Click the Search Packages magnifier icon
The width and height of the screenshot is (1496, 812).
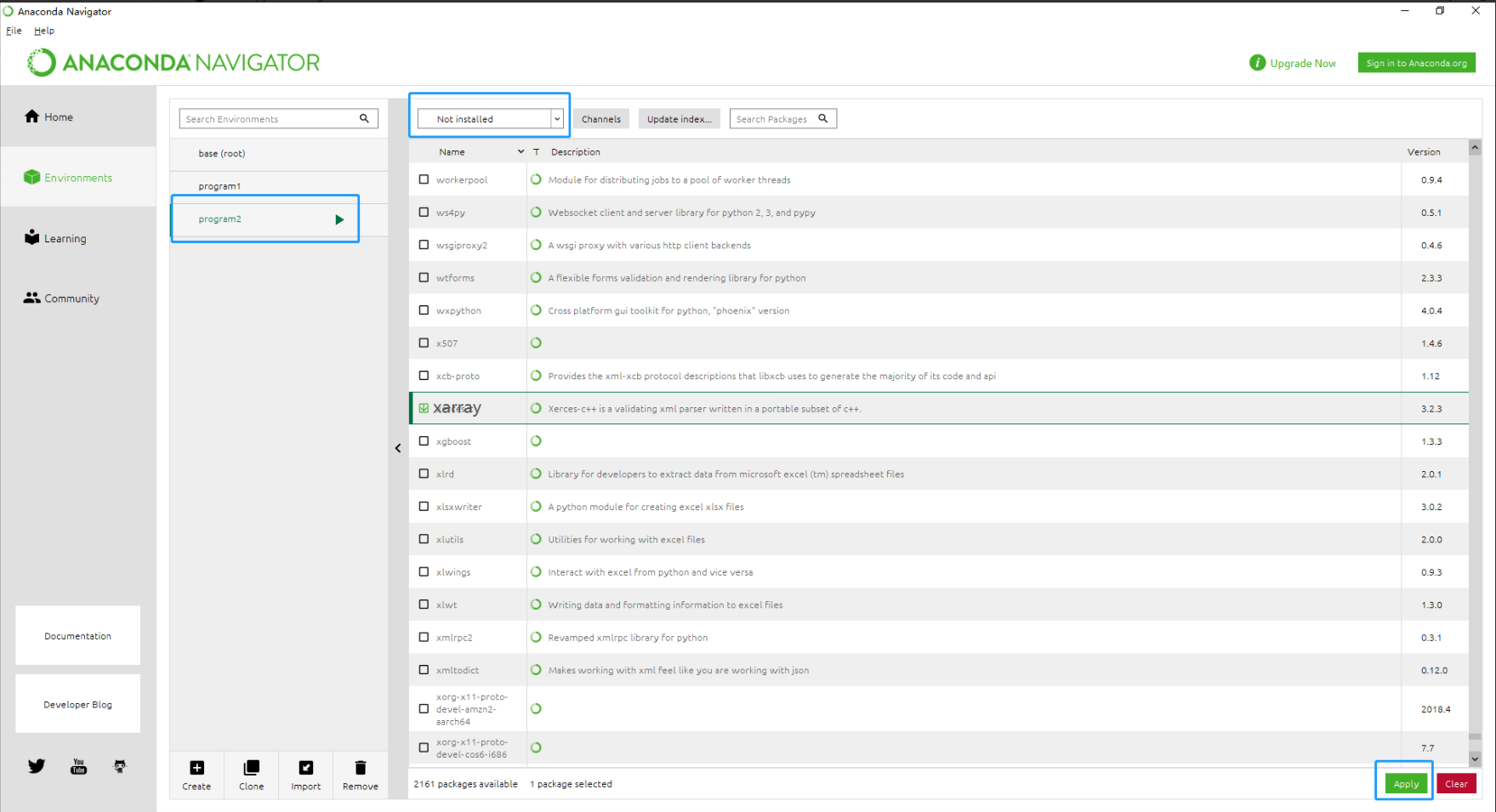click(823, 118)
